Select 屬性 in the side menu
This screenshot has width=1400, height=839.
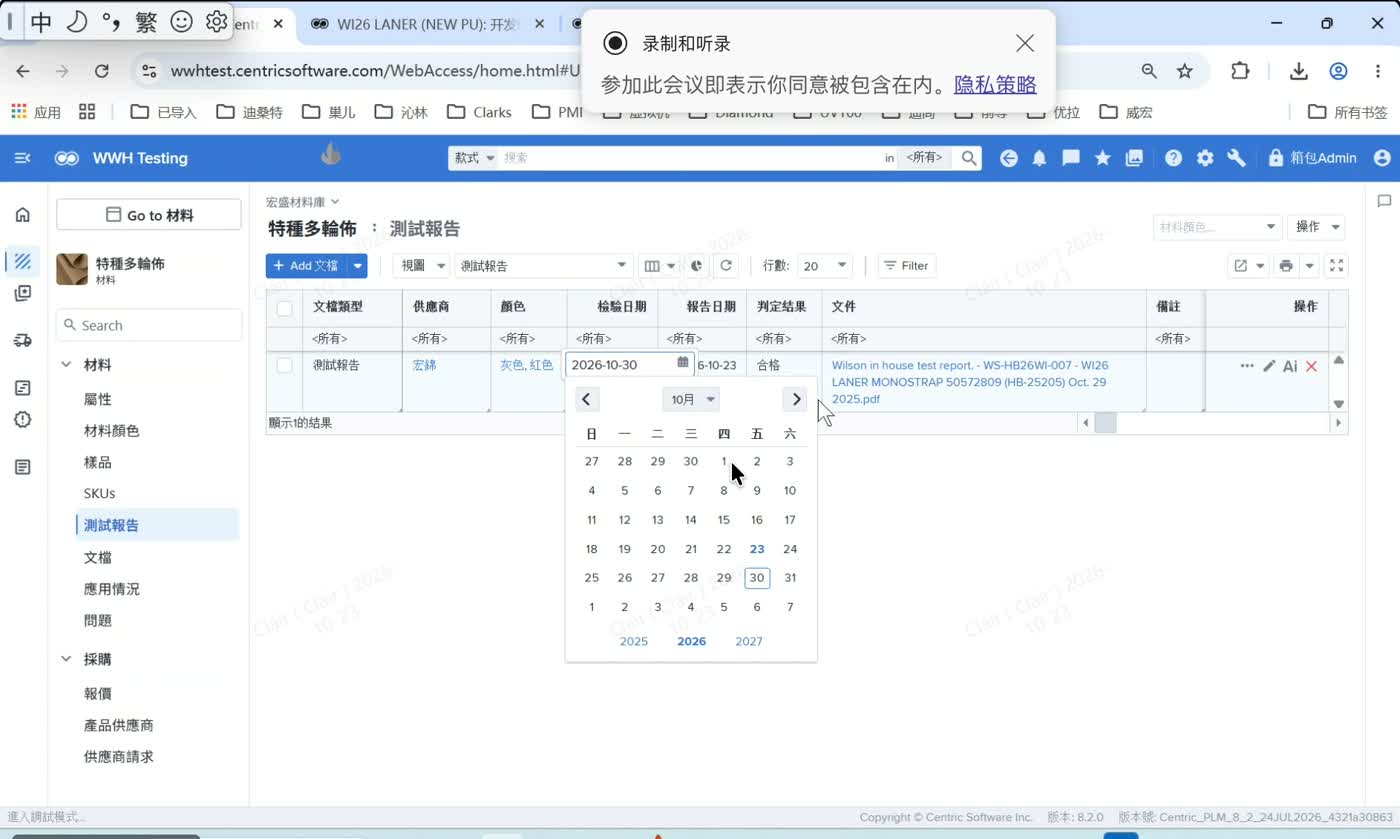point(98,399)
